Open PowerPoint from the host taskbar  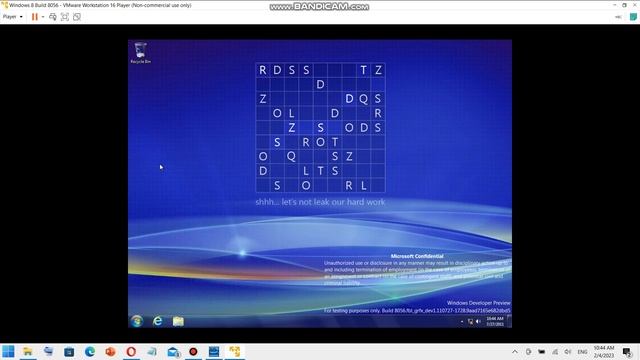[111, 351]
